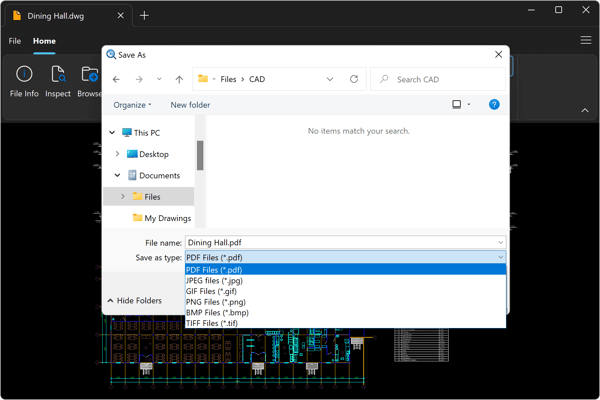Open the File ribbon tab
600x400 pixels.
coord(15,41)
